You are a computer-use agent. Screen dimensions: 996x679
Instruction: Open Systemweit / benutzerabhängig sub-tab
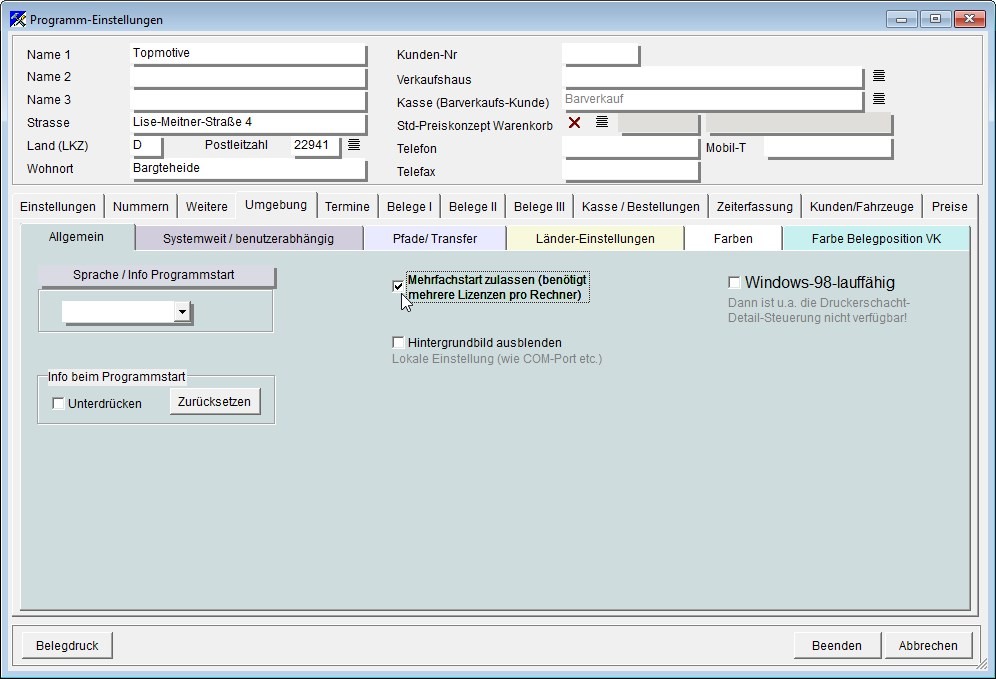(x=248, y=238)
